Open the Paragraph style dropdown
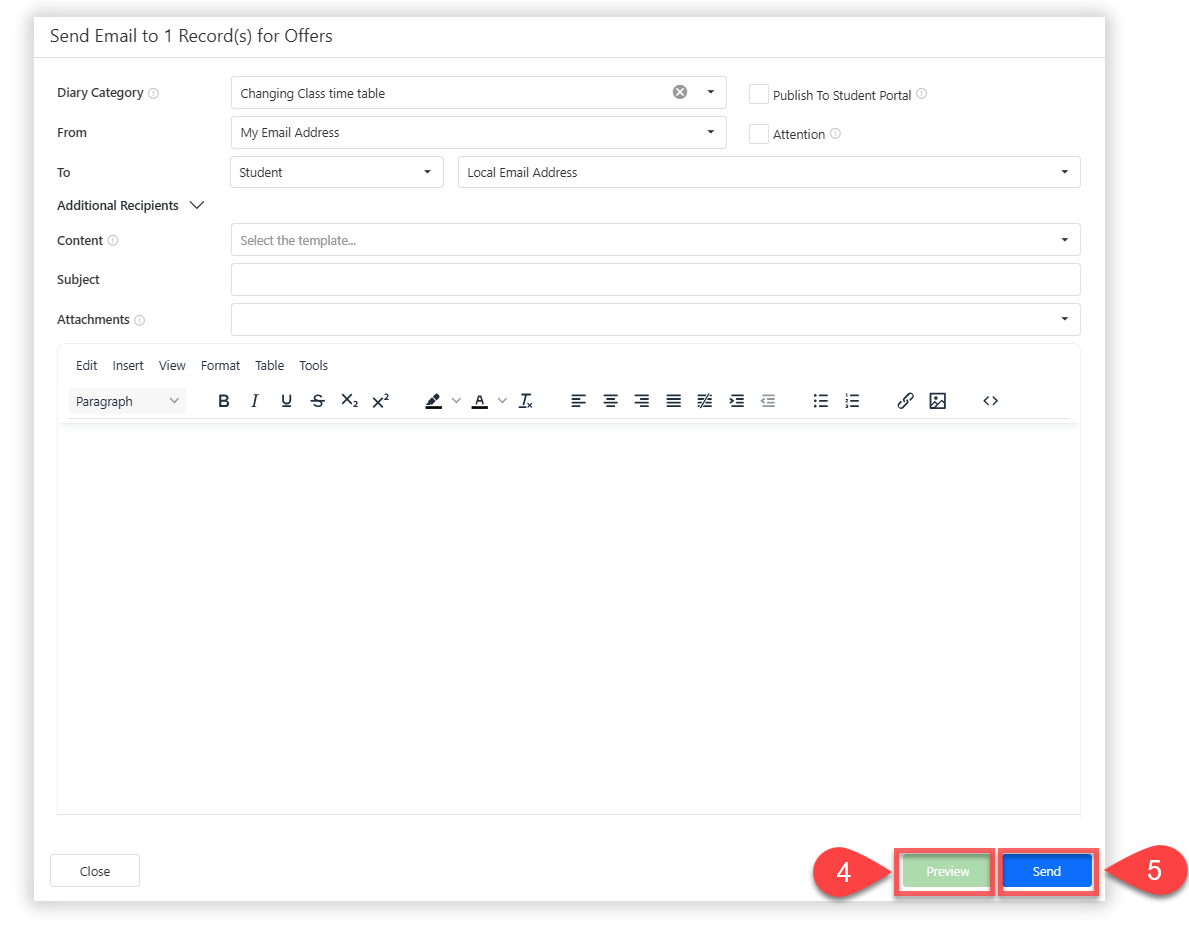Viewport: 1189px width, 926px height. point(127,401)
